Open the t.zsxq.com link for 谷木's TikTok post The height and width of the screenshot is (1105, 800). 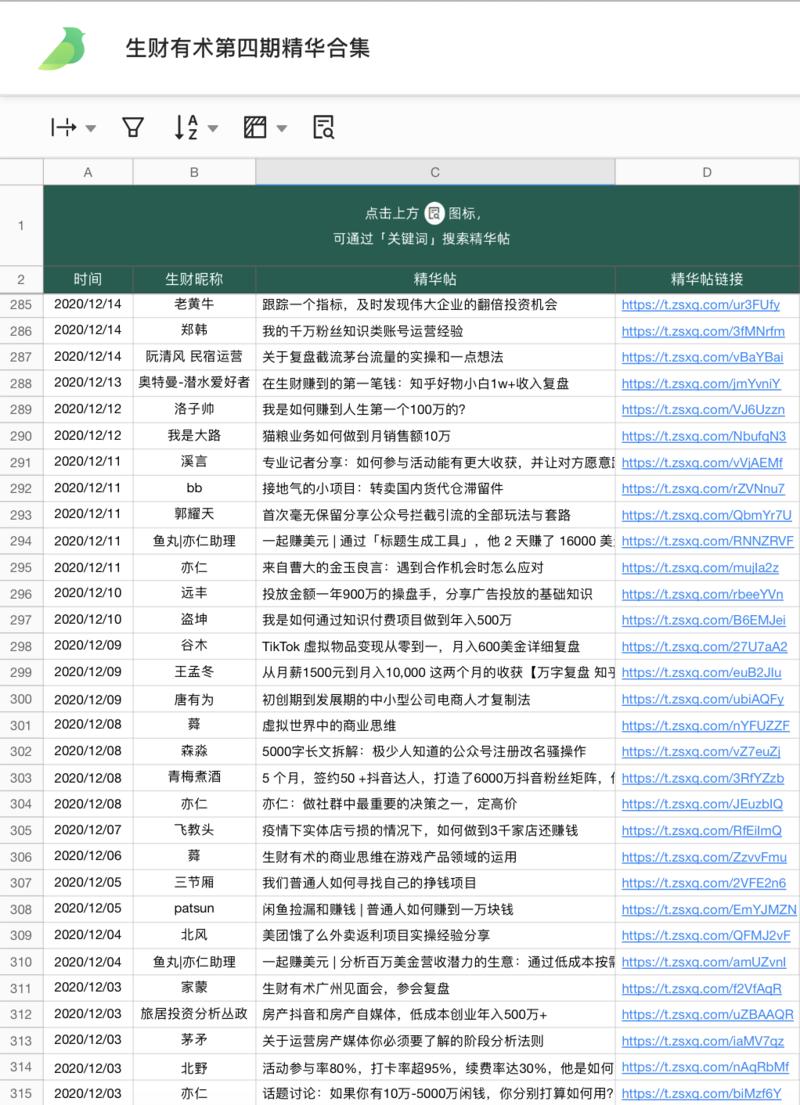pos(706,647)
